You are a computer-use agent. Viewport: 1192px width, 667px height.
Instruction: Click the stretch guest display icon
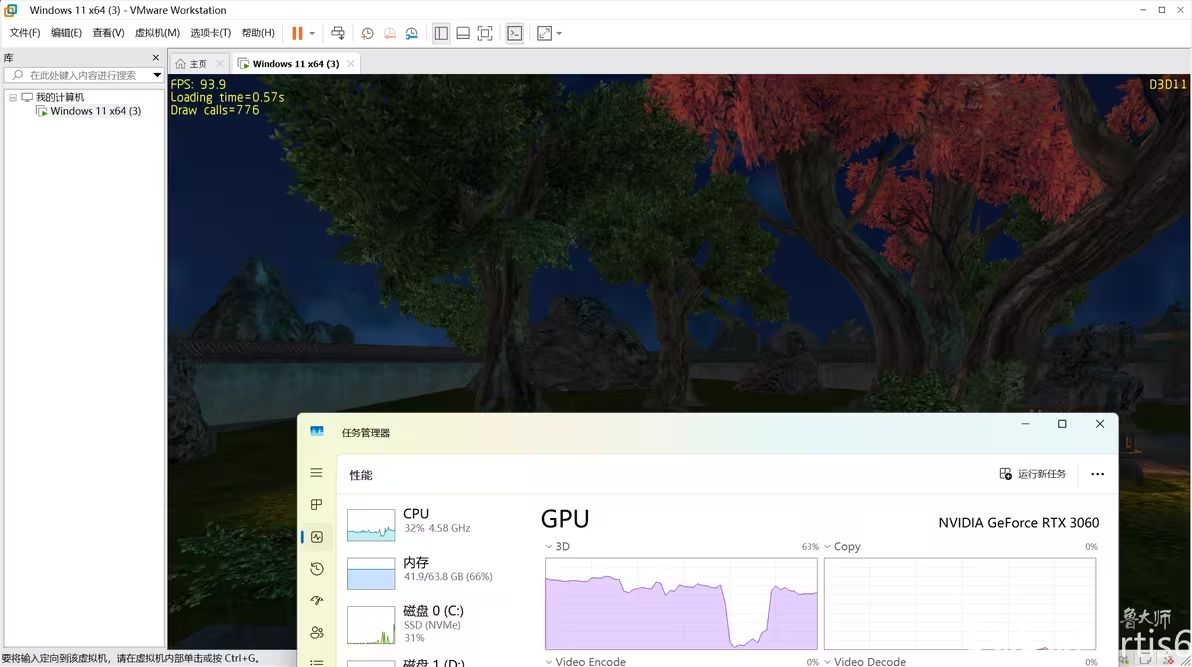544,33
